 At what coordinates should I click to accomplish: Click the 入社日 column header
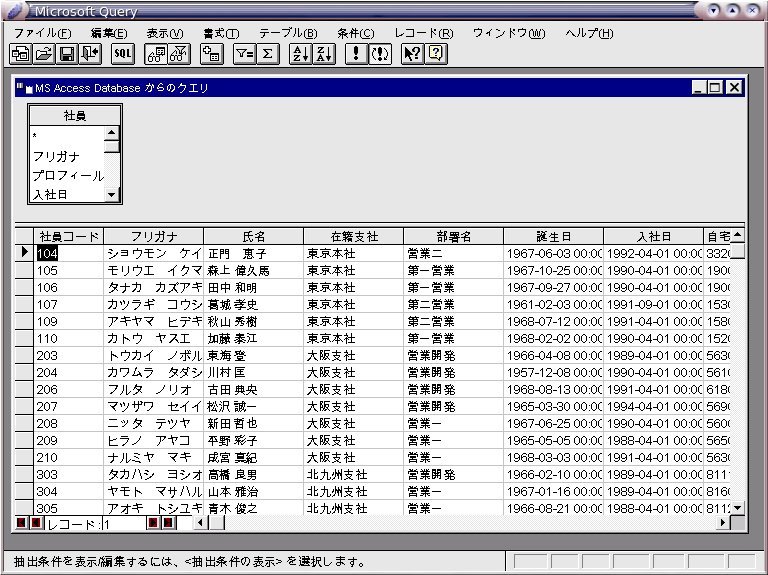pyautogui.click(x=653, y=237)
